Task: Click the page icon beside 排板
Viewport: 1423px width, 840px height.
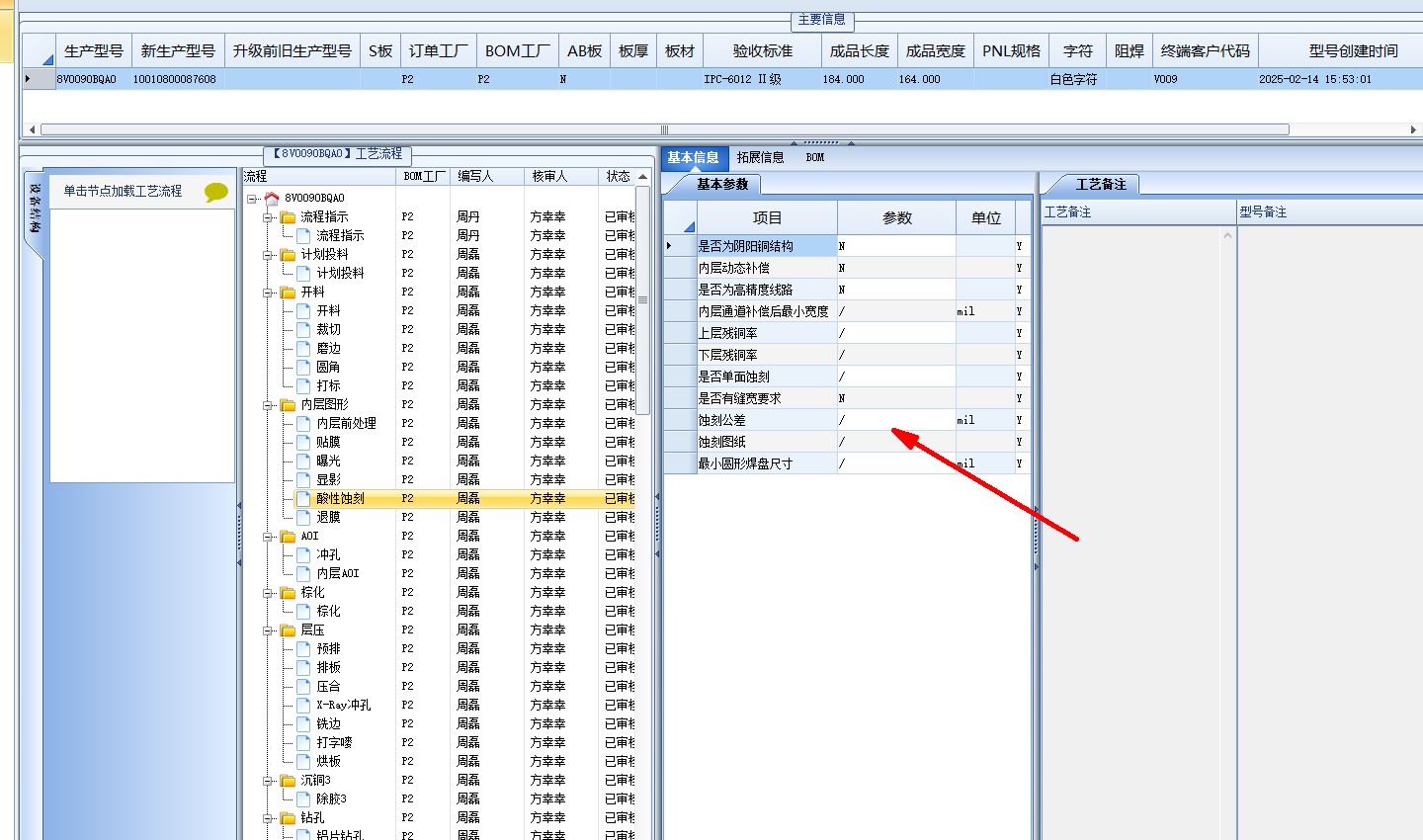Action: [304, 667]
